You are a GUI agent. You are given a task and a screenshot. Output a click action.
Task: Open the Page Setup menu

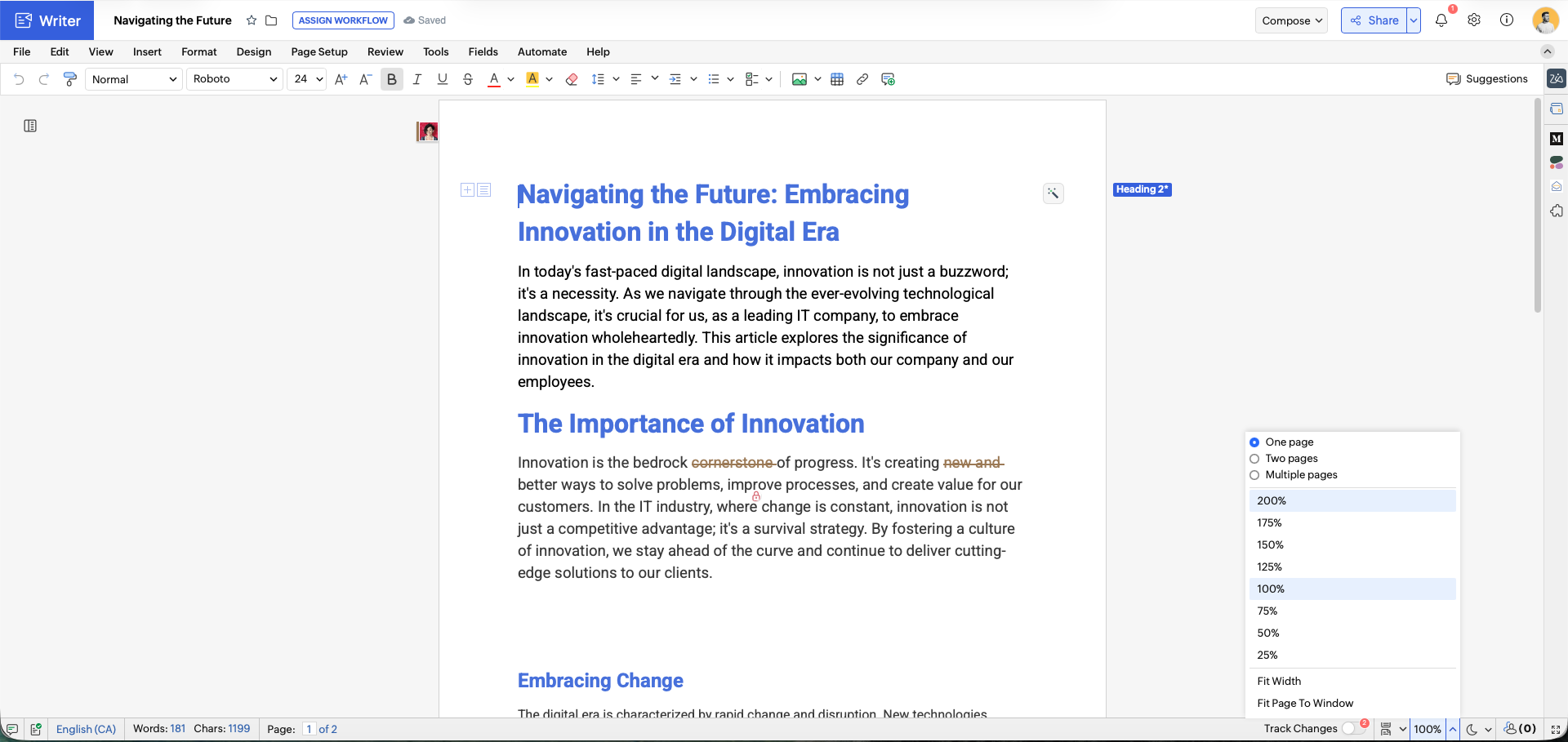pos(319,51)
